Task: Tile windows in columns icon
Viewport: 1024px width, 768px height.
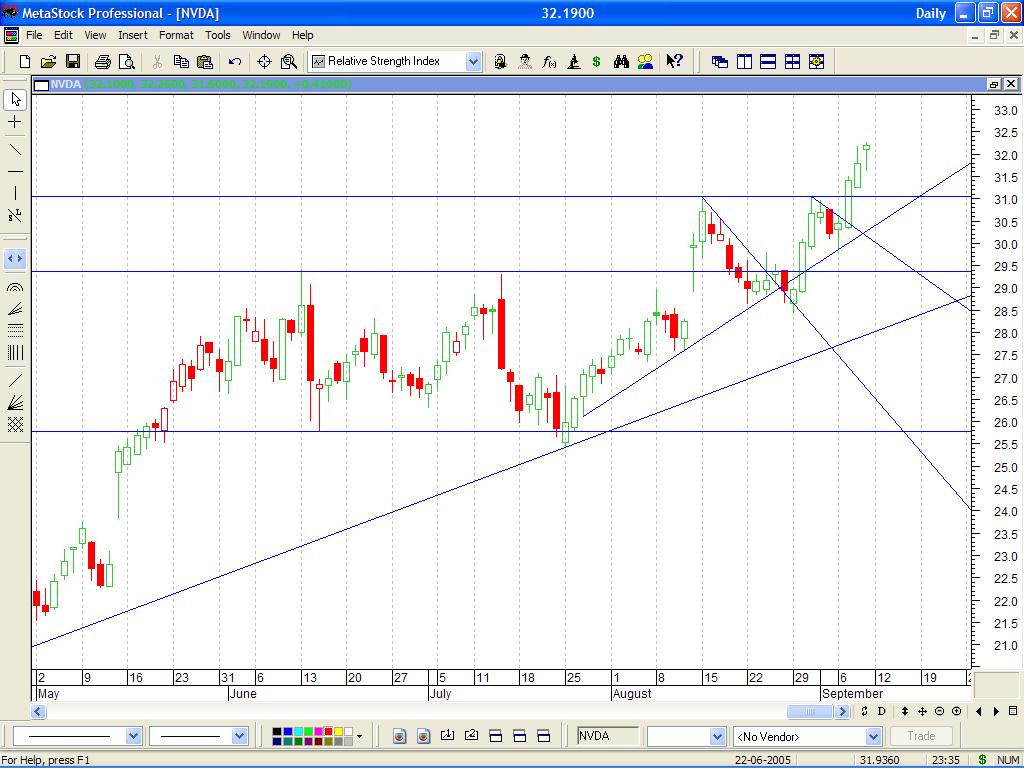Action: click(x=744, y=62)
